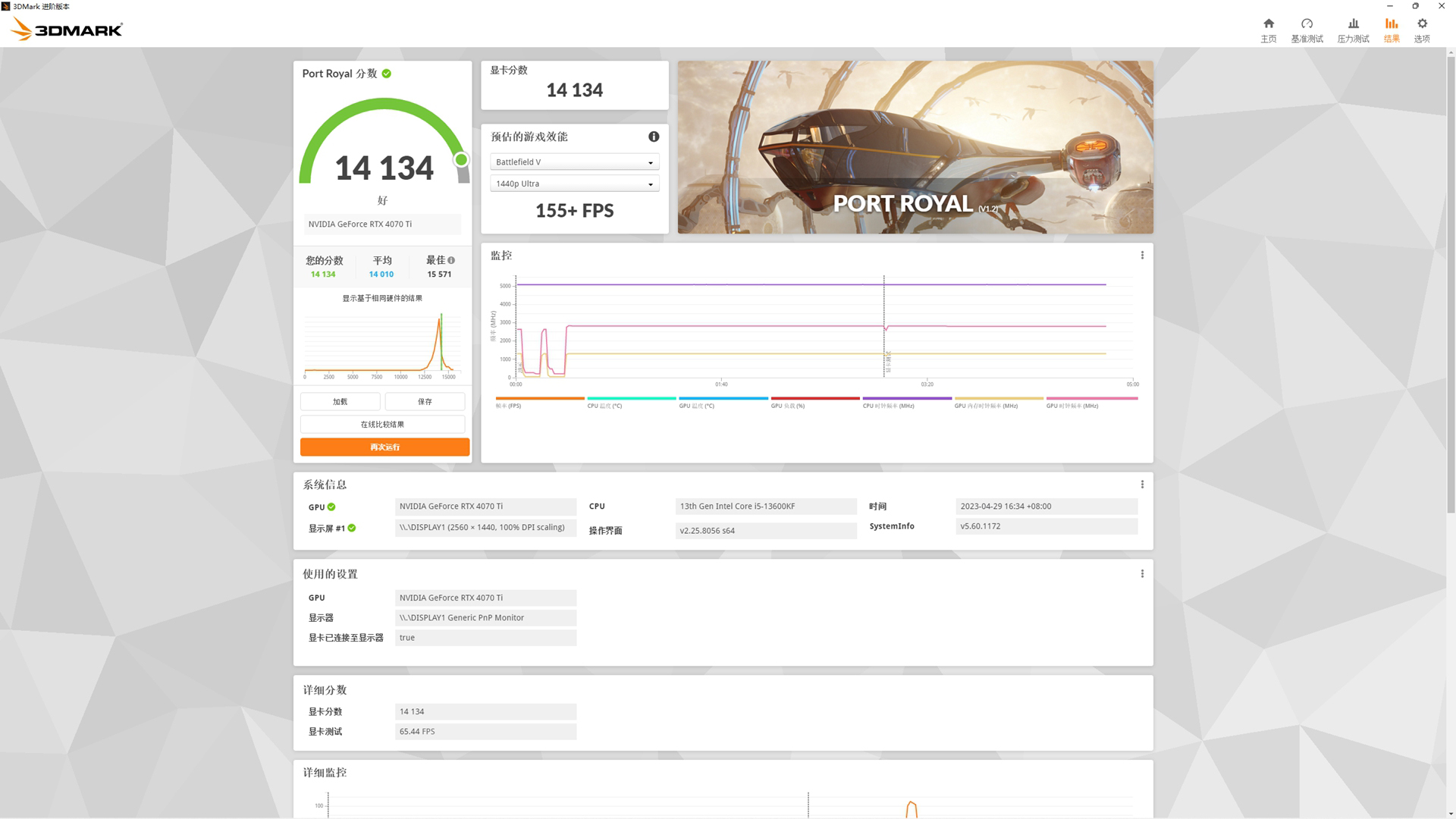The width and height of the screenshot is (1456, 819).
Task: Click 再次运行 to rerun the test
Action: point(383,447)
